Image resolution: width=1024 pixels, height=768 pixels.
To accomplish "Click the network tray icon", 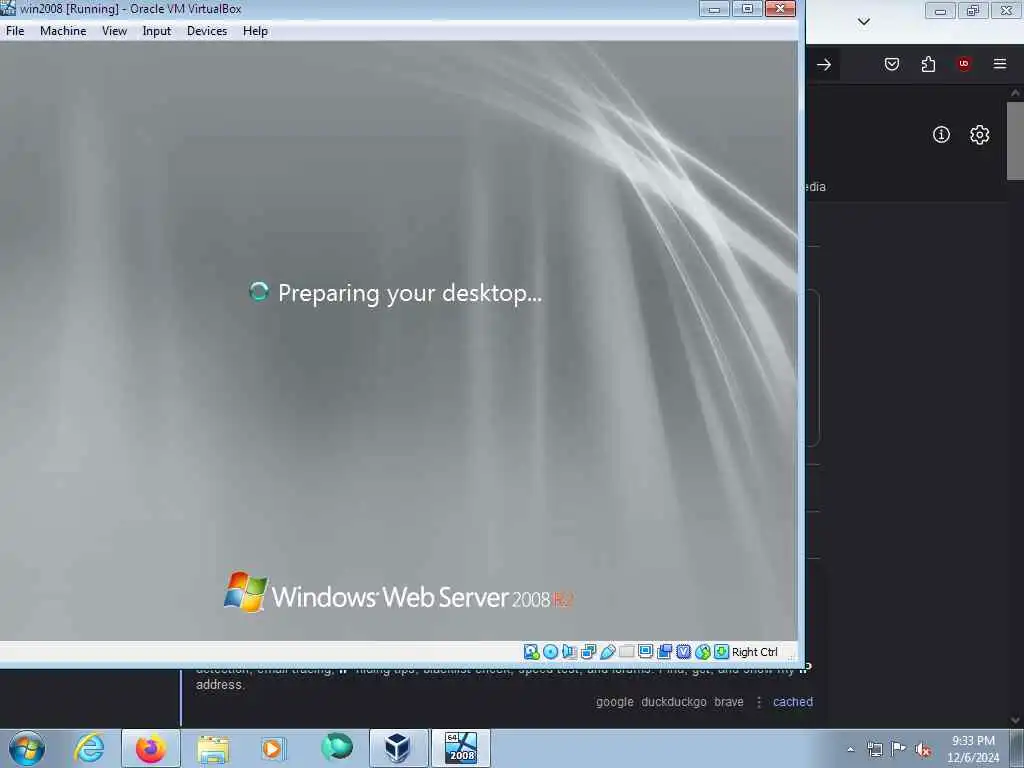I will [874, 749].
